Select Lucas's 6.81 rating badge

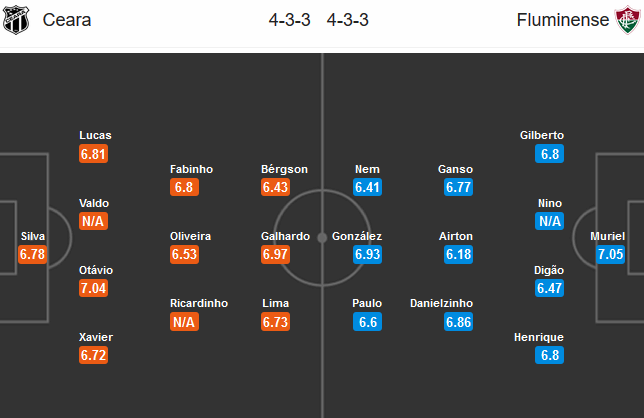point(94,154)
